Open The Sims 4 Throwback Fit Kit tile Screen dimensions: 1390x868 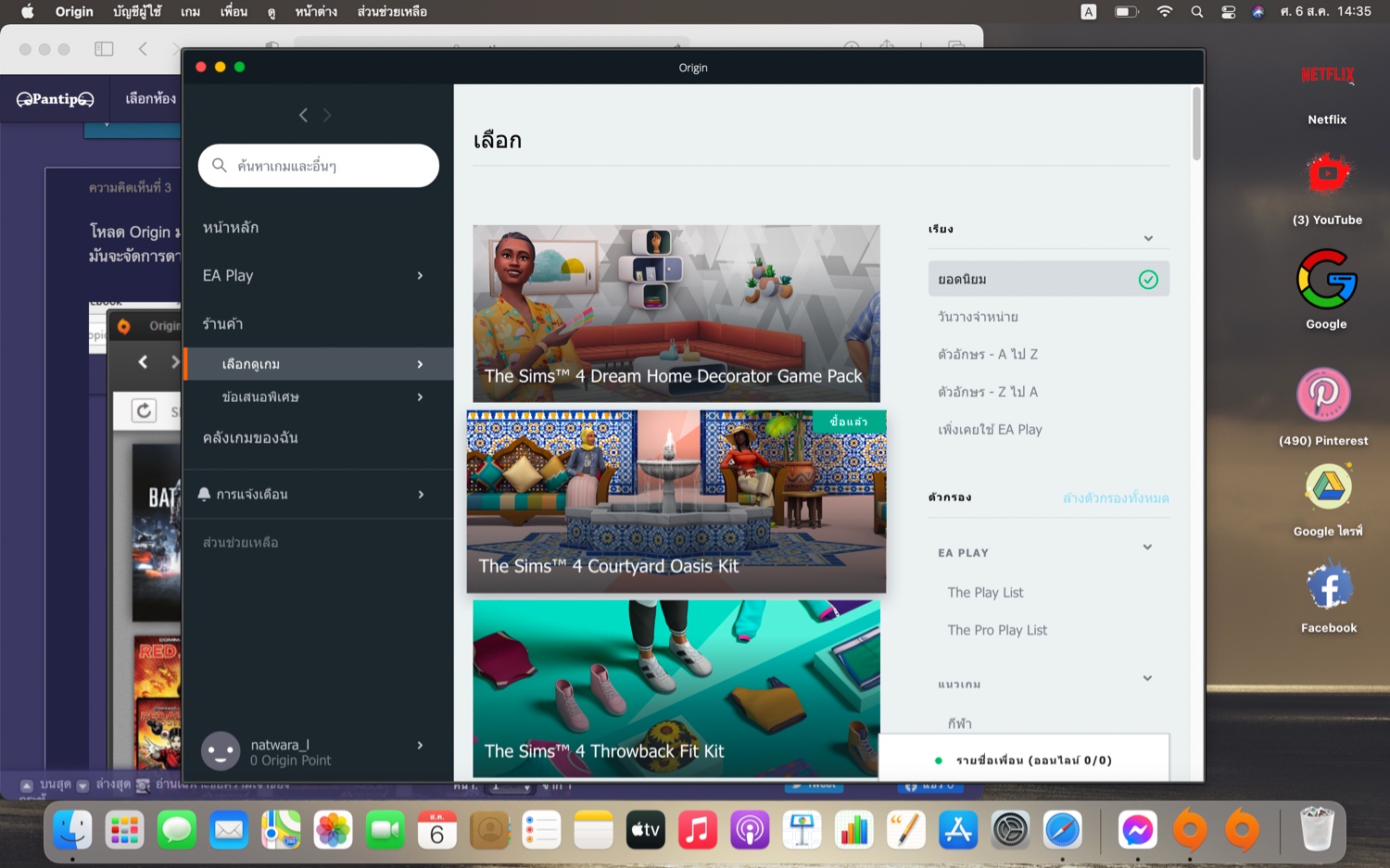tap(676, 688)
